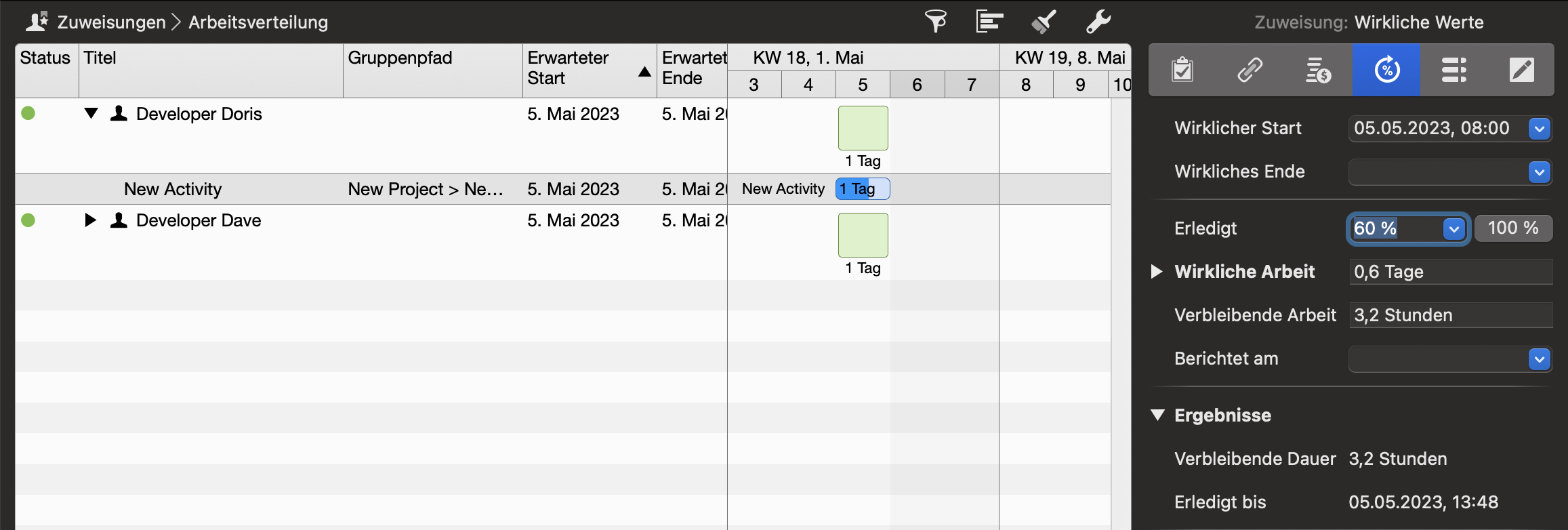Screen dimensions: 1568x530
Task: Set completion with the 100 % button
Action: coord(1513,228)
